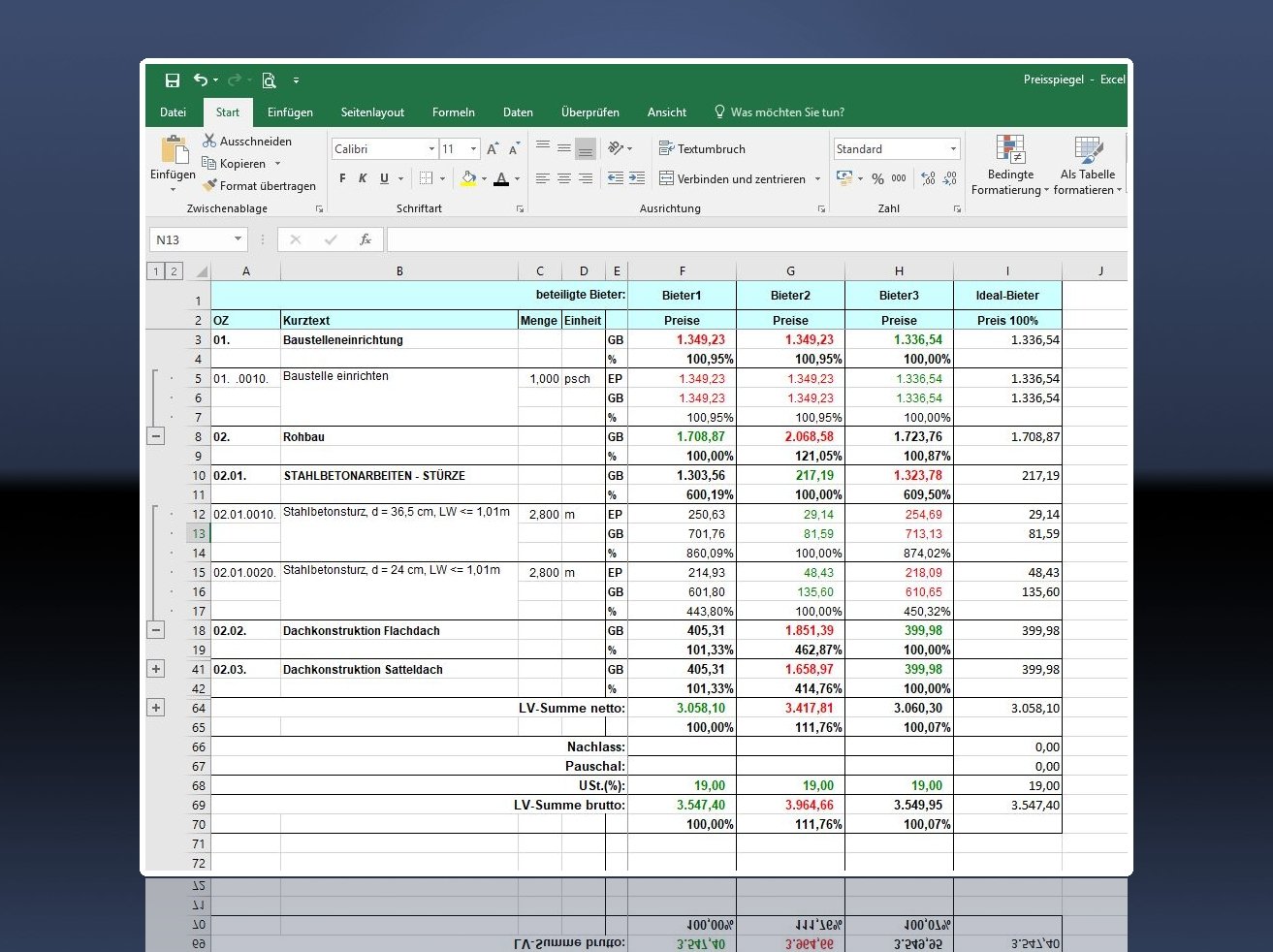1273x952 pixels.
Task: Click the Als Tabelle formatieren icon
Action: tap(1087, 150)
